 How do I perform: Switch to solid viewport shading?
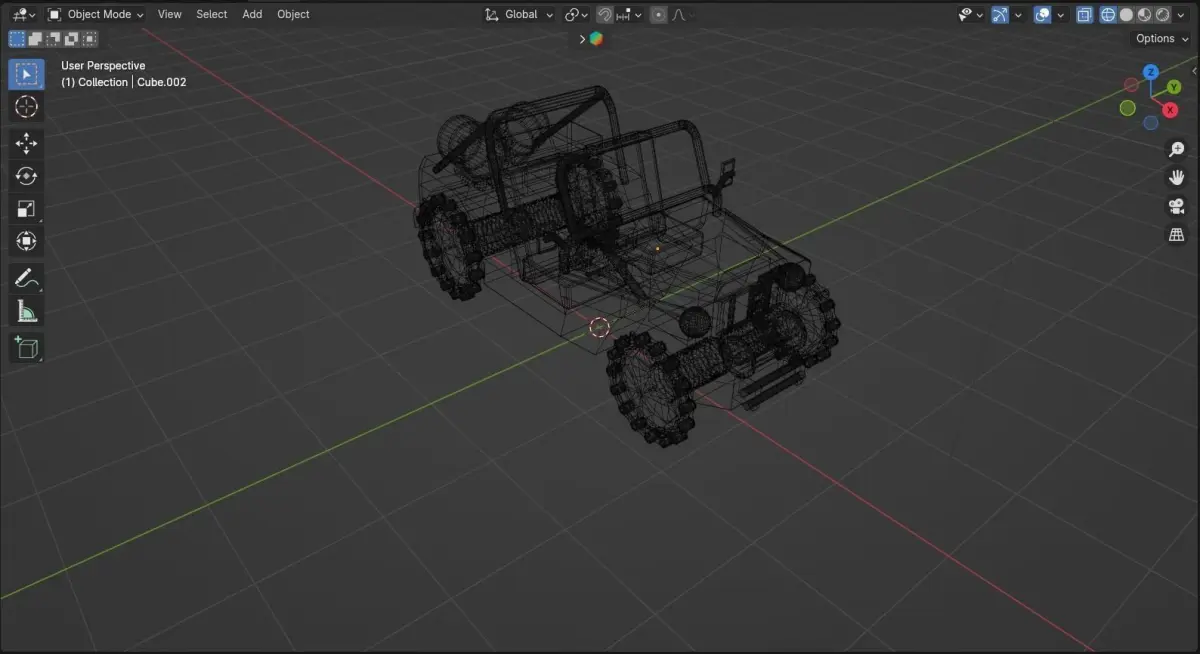(1126, 15)
